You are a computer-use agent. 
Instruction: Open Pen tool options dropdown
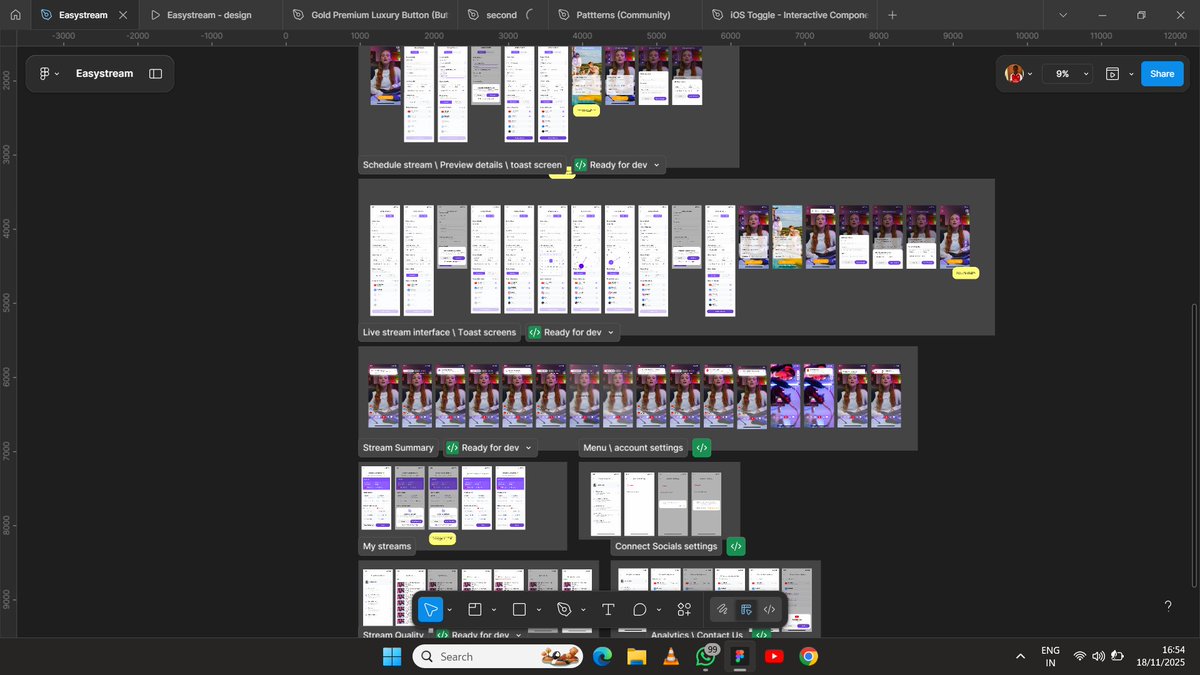pos(583,609)
